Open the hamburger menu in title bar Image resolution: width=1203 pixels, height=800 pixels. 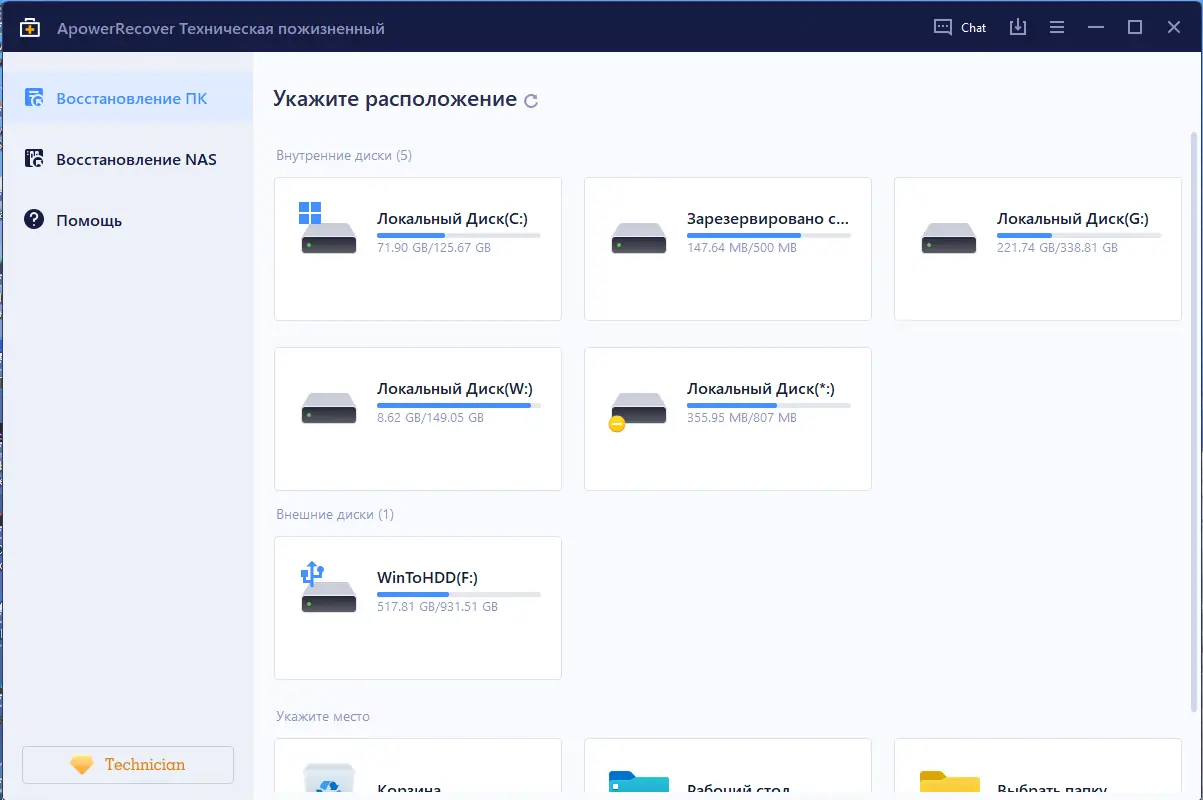[1056, 28]
